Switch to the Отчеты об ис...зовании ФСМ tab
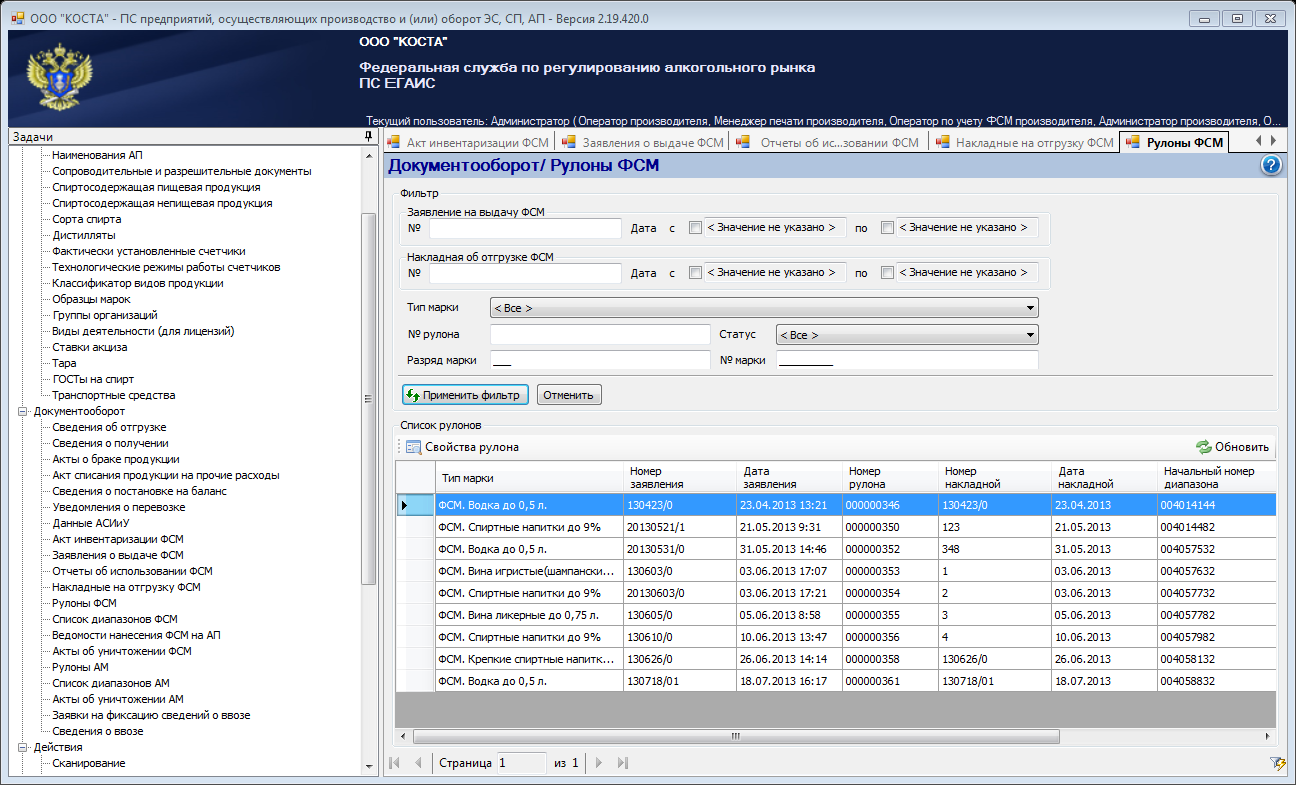The width and height of the screenshot is (1296, 785). click(829, 143)
